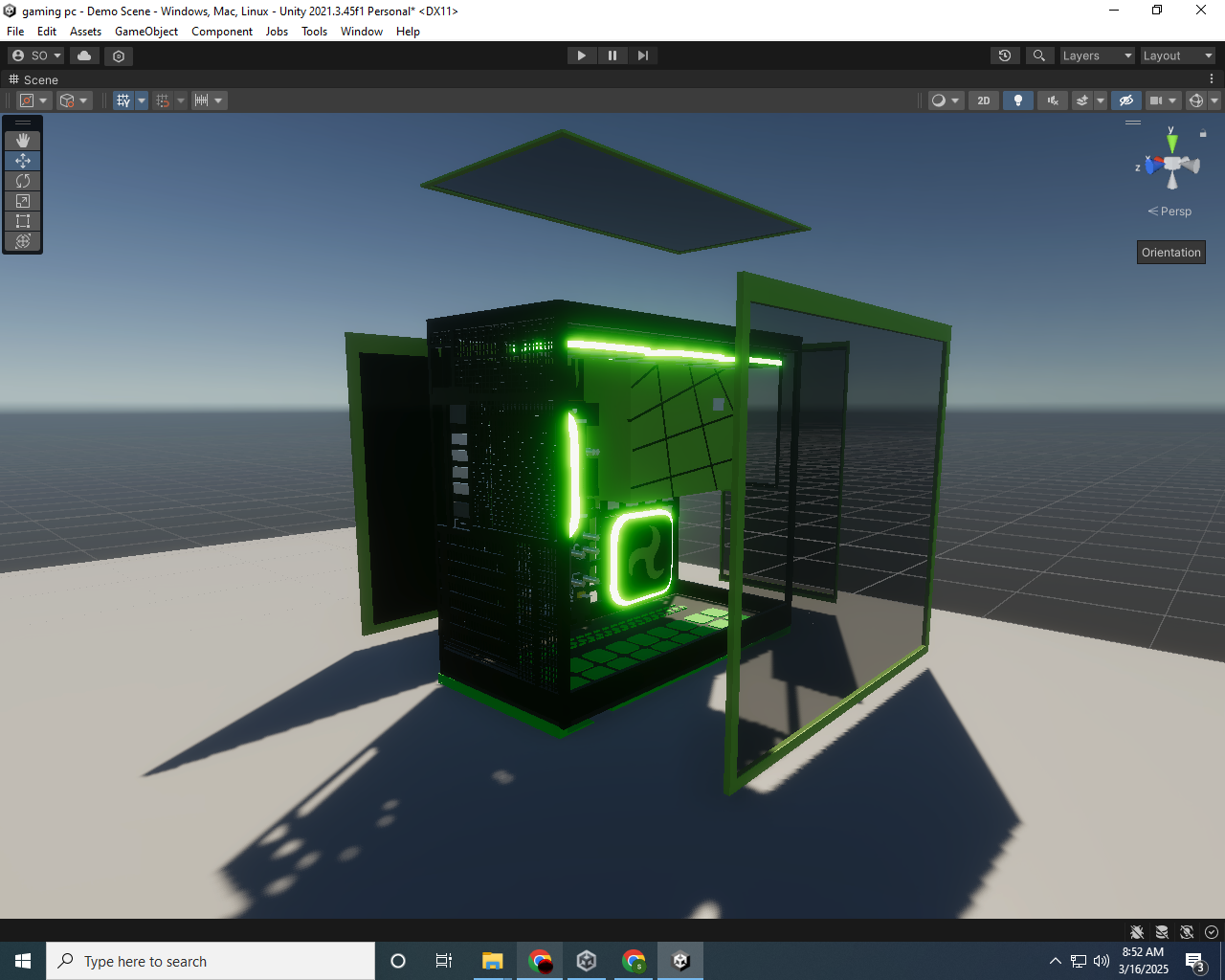1225x980 pixels.
Task: Toggle 2D view mode
Action: [984, 100]
